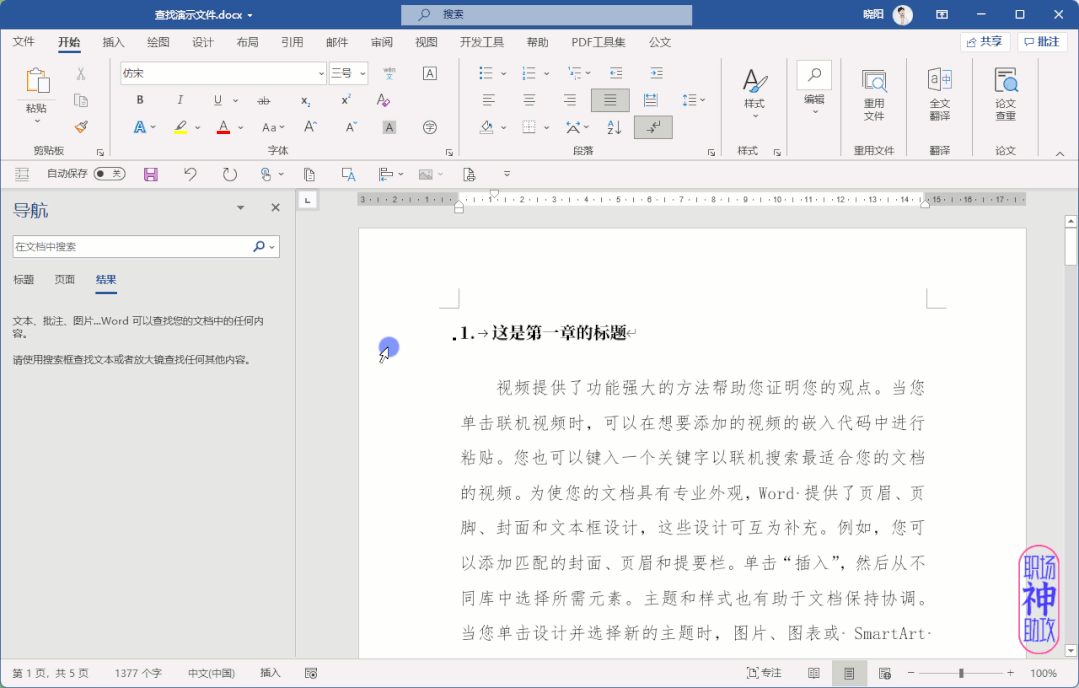Click the Copy icon
This screenshot has width=1079, height=688.
(81, 100)
